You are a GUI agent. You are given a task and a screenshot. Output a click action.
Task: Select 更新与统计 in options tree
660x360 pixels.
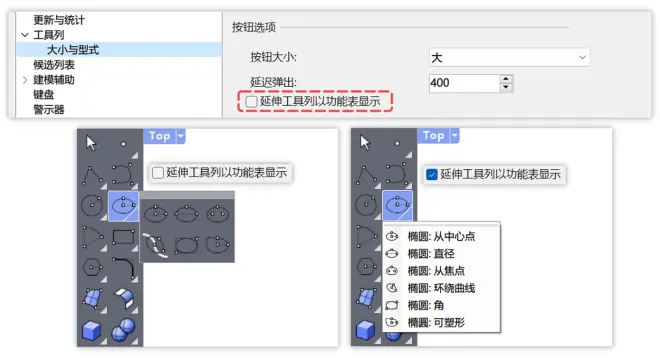click(59, 20)
